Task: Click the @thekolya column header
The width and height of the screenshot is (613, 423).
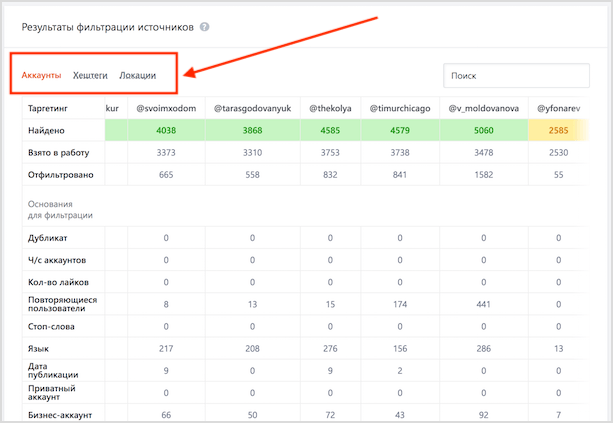Action: (329, 107)
